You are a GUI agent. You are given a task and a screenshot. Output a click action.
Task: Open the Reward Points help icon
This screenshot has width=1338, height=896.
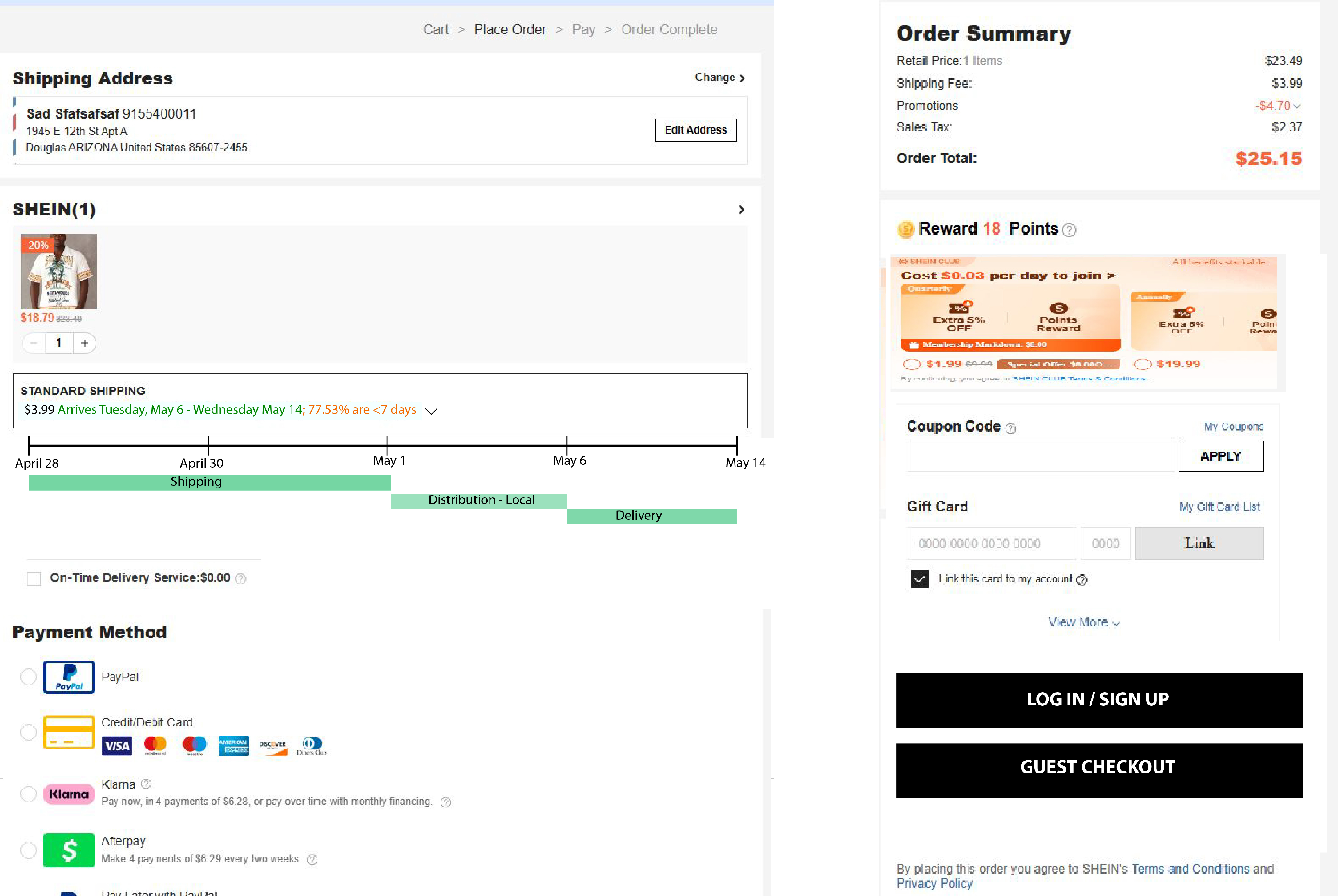(x=1069, y=230)
